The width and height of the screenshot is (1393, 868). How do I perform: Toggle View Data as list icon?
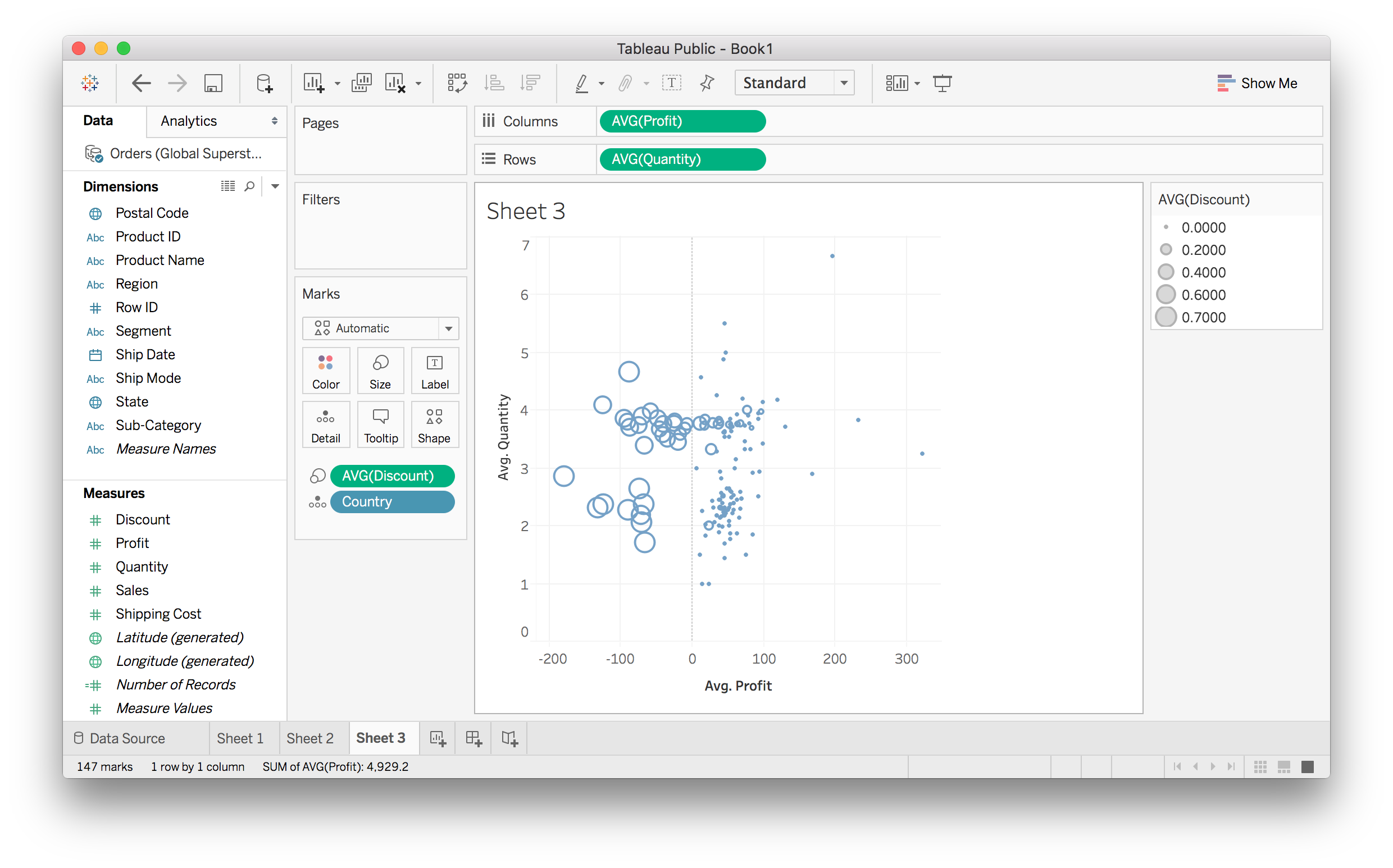pos(228,186)
